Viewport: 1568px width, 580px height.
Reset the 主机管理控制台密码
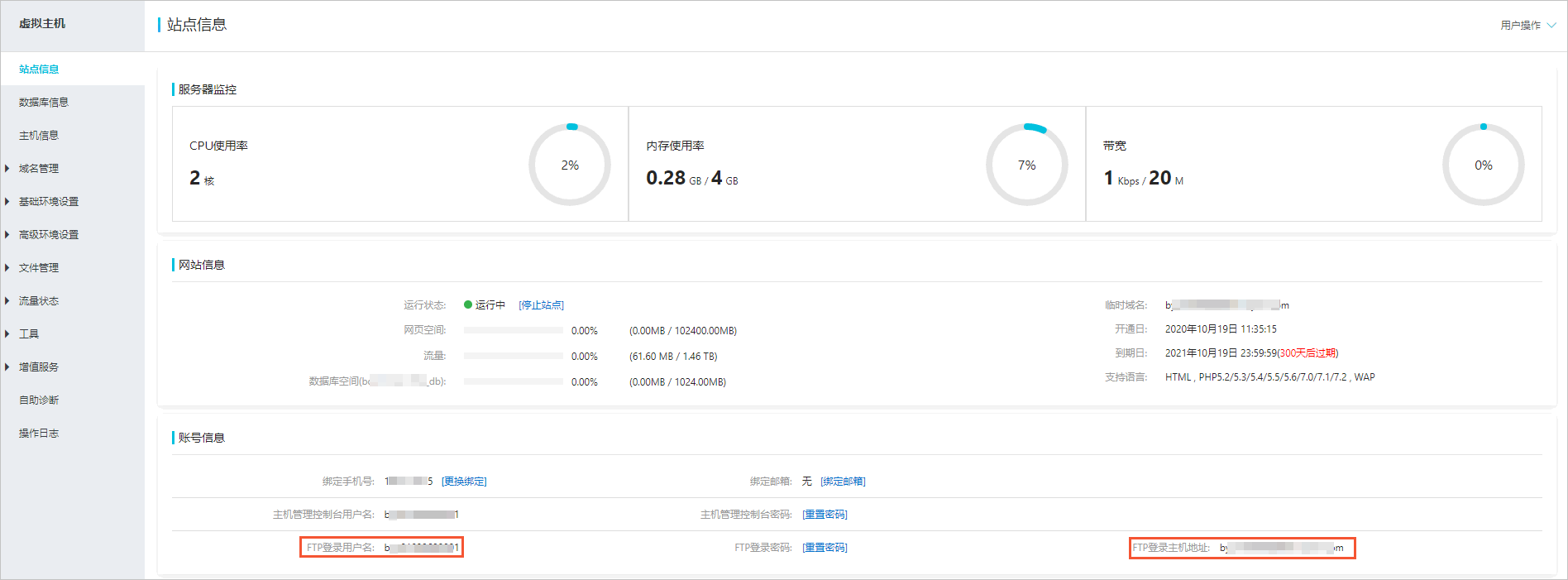[825, 515]
